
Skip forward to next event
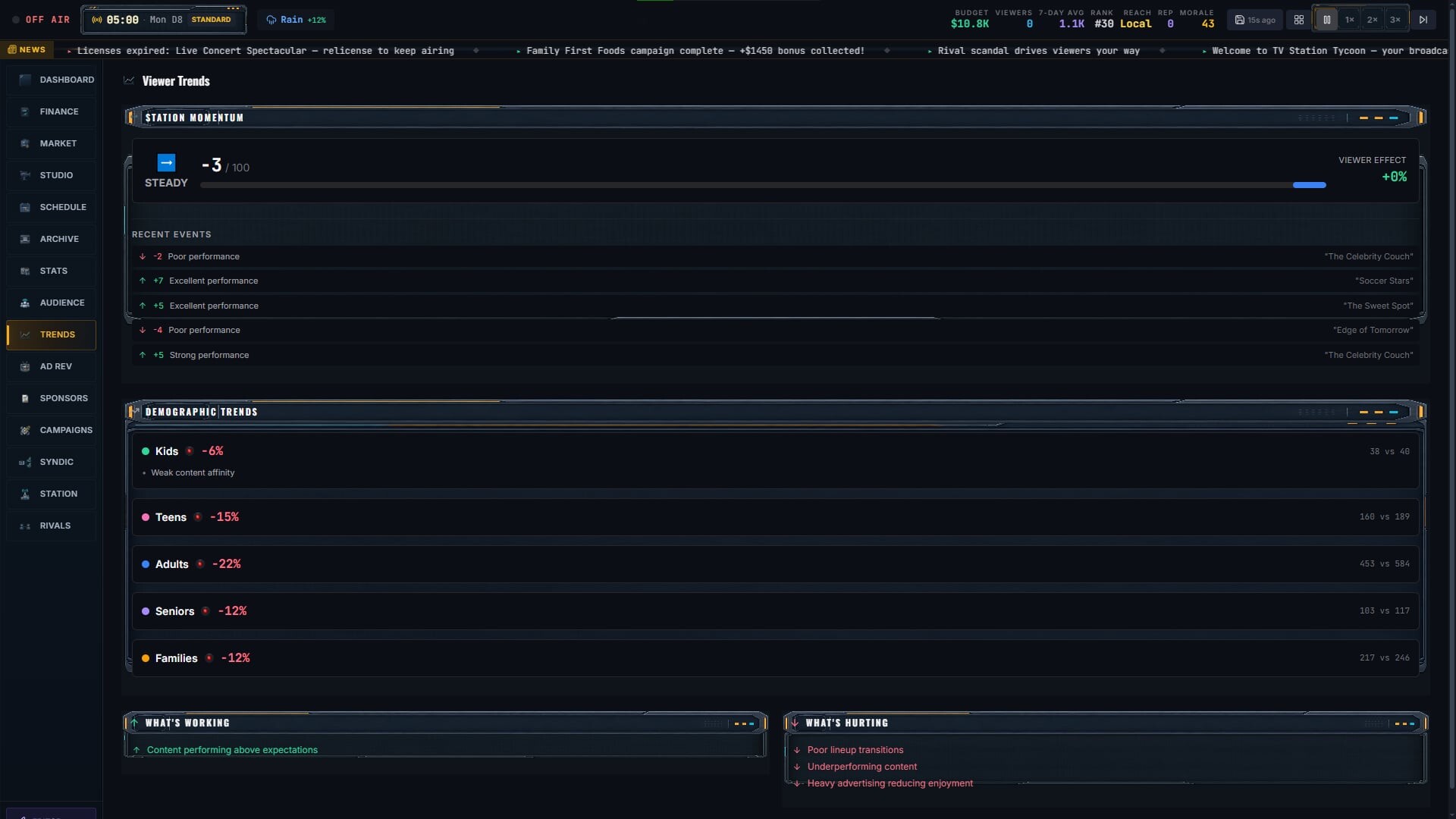pyautogui.click(x=1423, y=20)
